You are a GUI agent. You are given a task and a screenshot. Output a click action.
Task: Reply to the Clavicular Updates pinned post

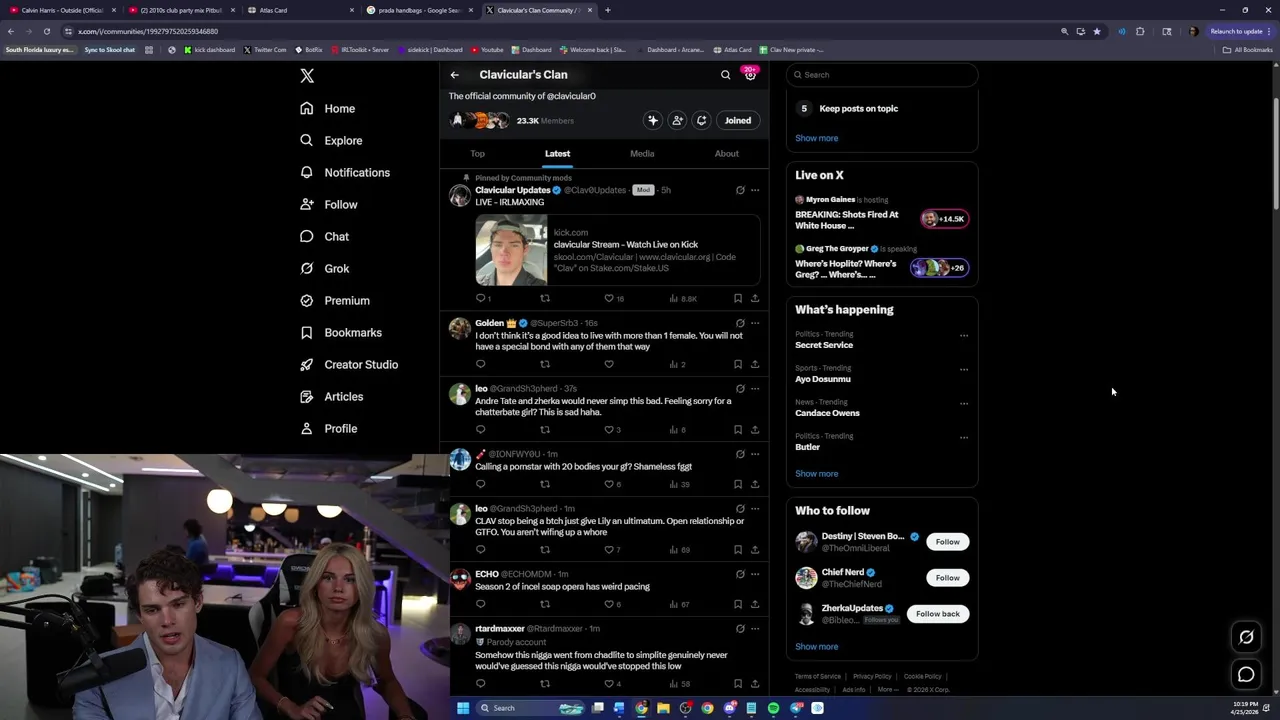pyautogui.click(x=481, y=298)
